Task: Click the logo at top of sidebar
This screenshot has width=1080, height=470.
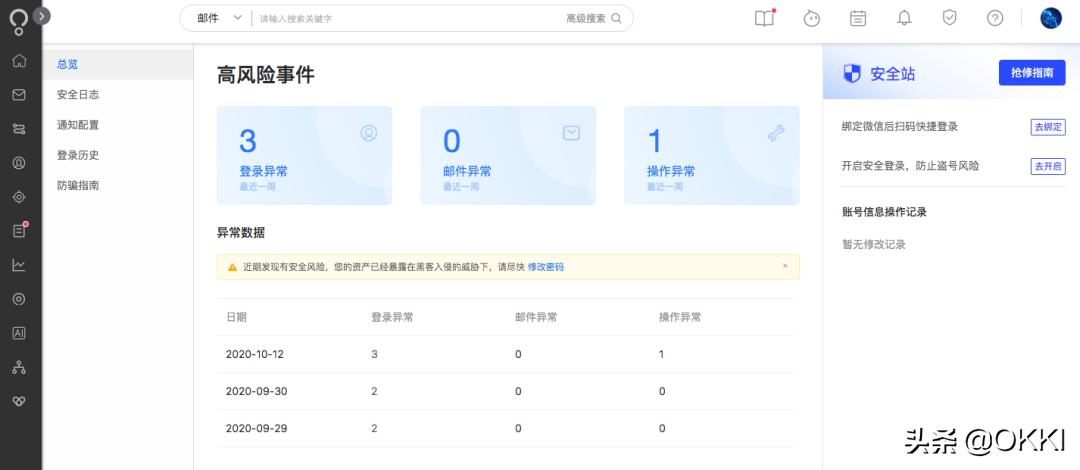Action: coord(18,22)
